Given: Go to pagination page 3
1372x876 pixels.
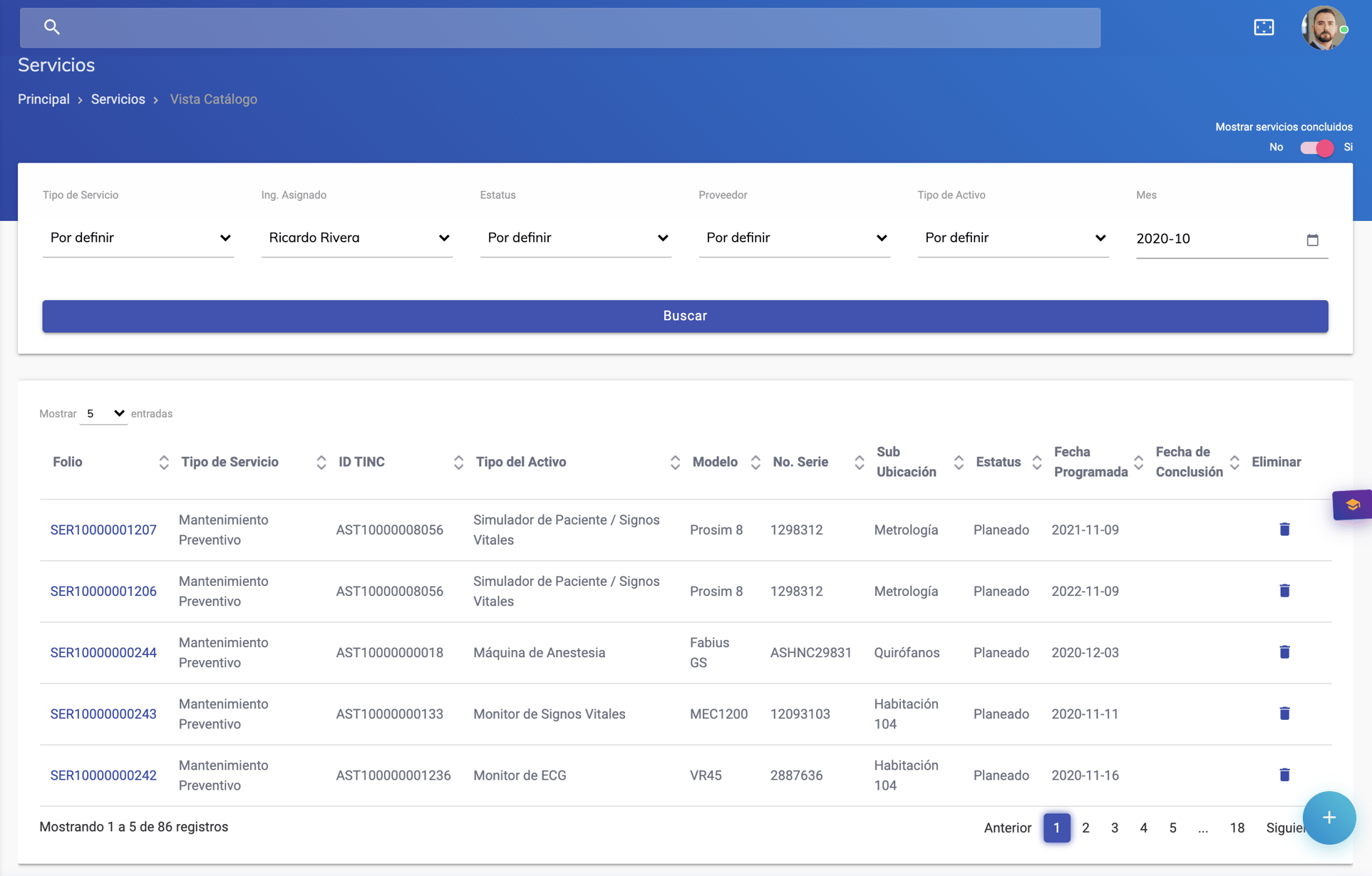Looking at the screenshot, I should [1114, 828].
